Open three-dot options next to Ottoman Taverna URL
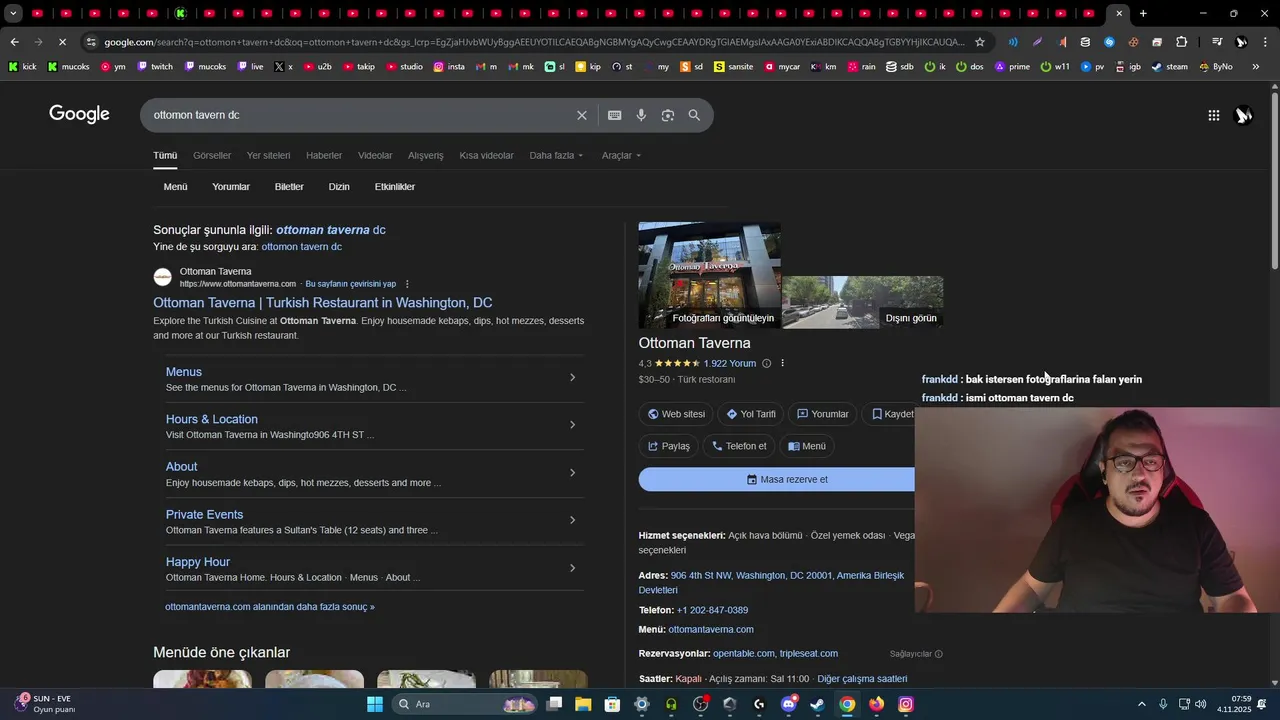The height and width of the screenshot is (720, 1280). pos(407,284)
